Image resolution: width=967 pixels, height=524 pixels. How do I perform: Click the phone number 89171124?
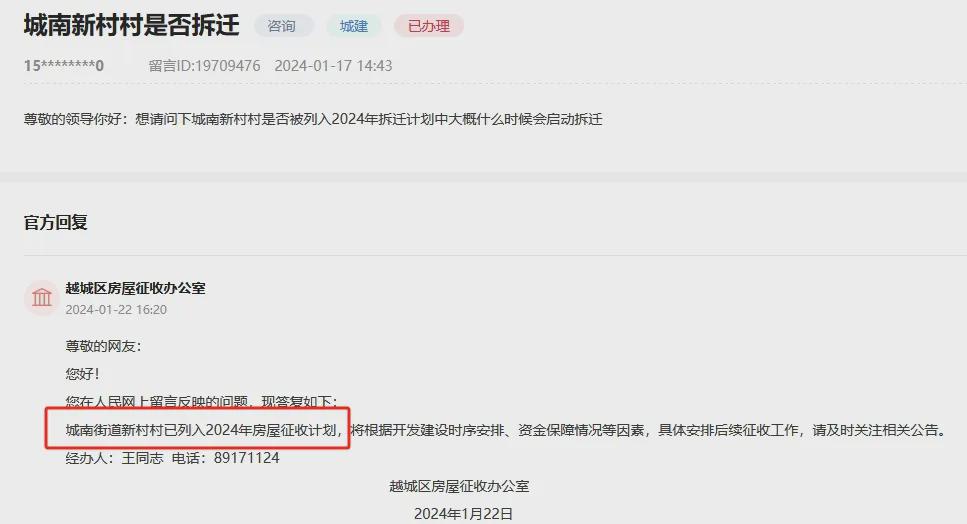click(x=247, y=458)
